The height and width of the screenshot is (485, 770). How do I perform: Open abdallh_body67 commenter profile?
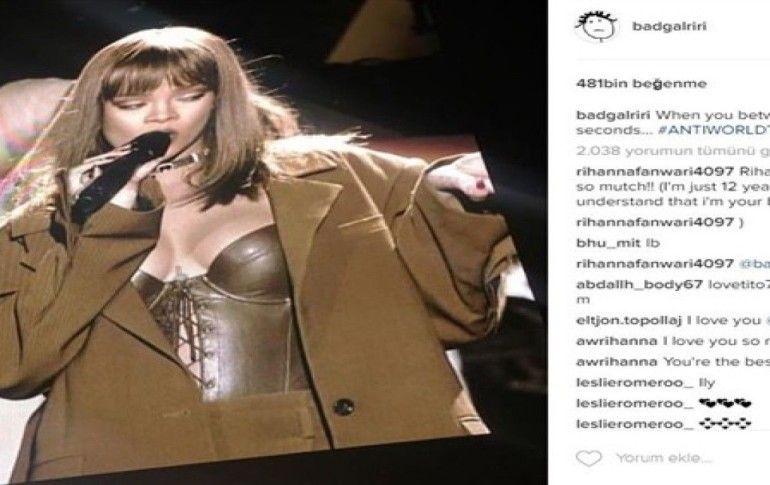[639, 285]
